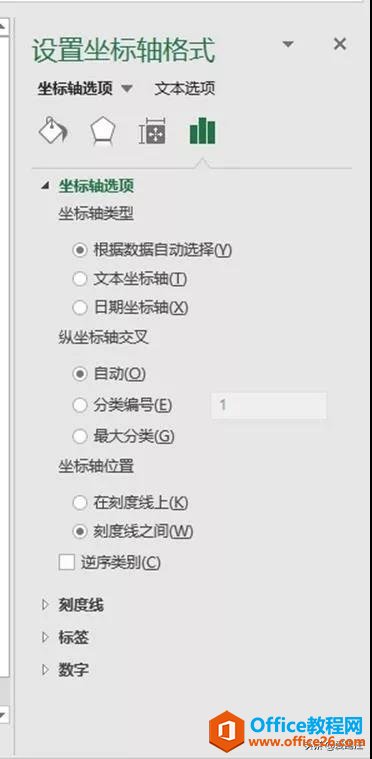
Task: Select the Axis Options bar chart icon
Action: point(202,131)
